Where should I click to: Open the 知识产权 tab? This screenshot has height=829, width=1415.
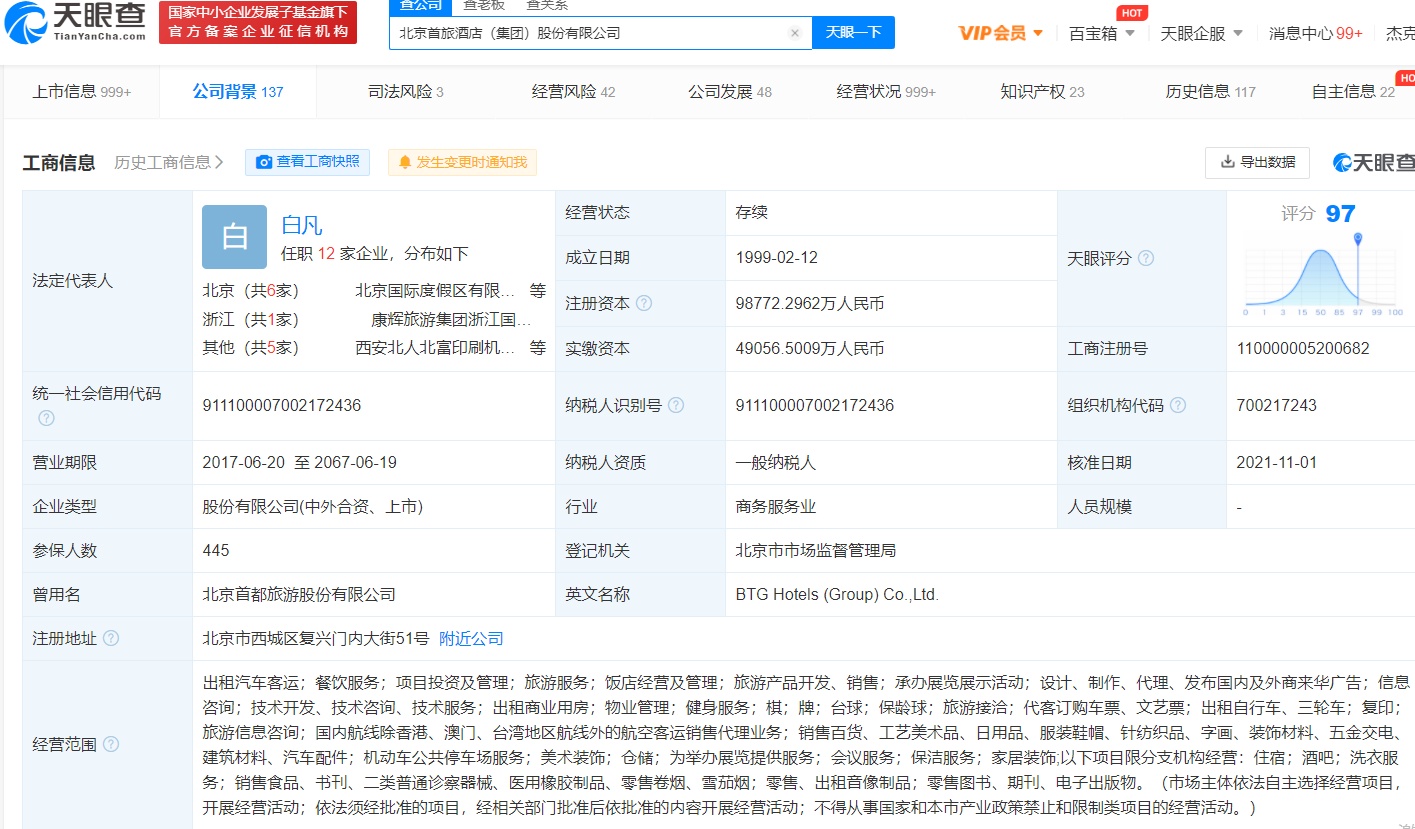[1042, 92]
